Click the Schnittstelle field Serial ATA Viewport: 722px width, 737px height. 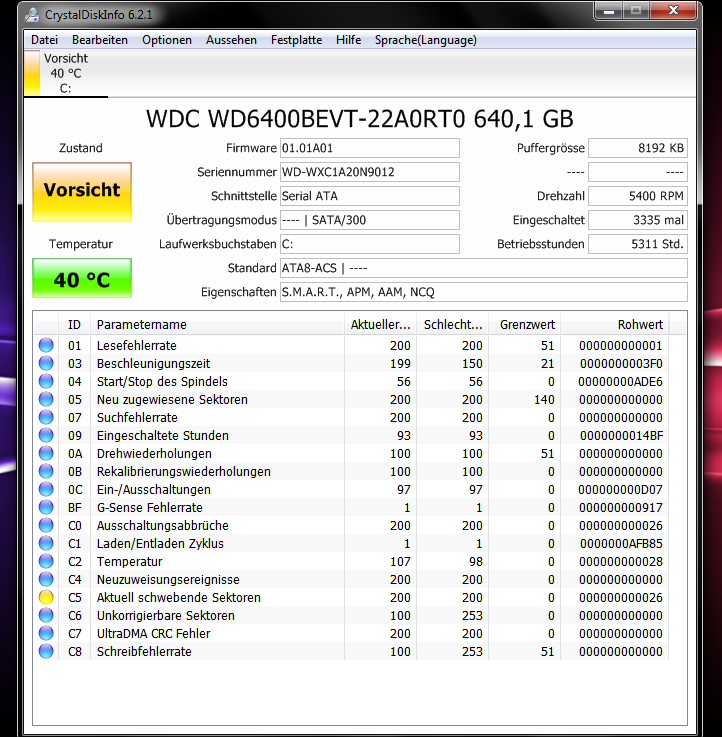(369, 196)
